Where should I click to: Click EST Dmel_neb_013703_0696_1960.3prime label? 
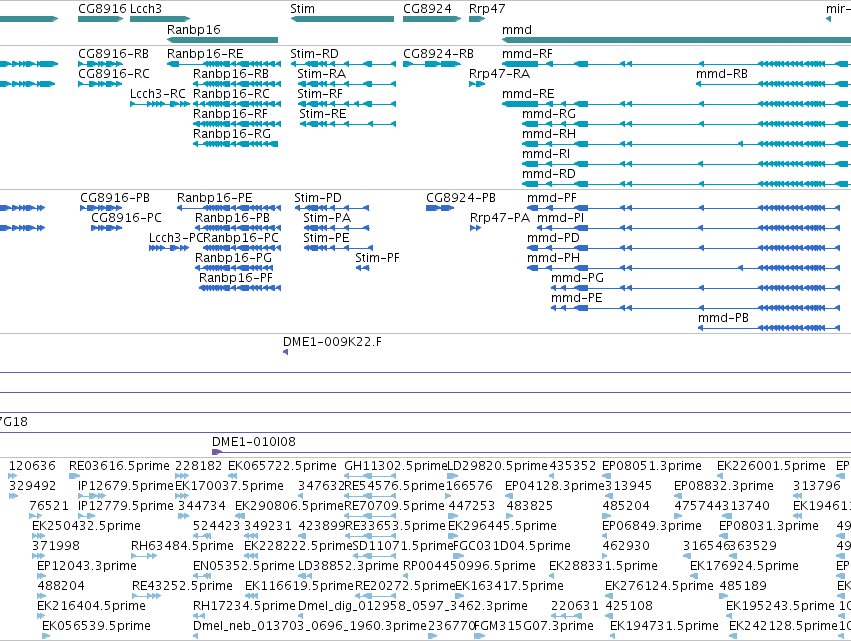[309, 626]
